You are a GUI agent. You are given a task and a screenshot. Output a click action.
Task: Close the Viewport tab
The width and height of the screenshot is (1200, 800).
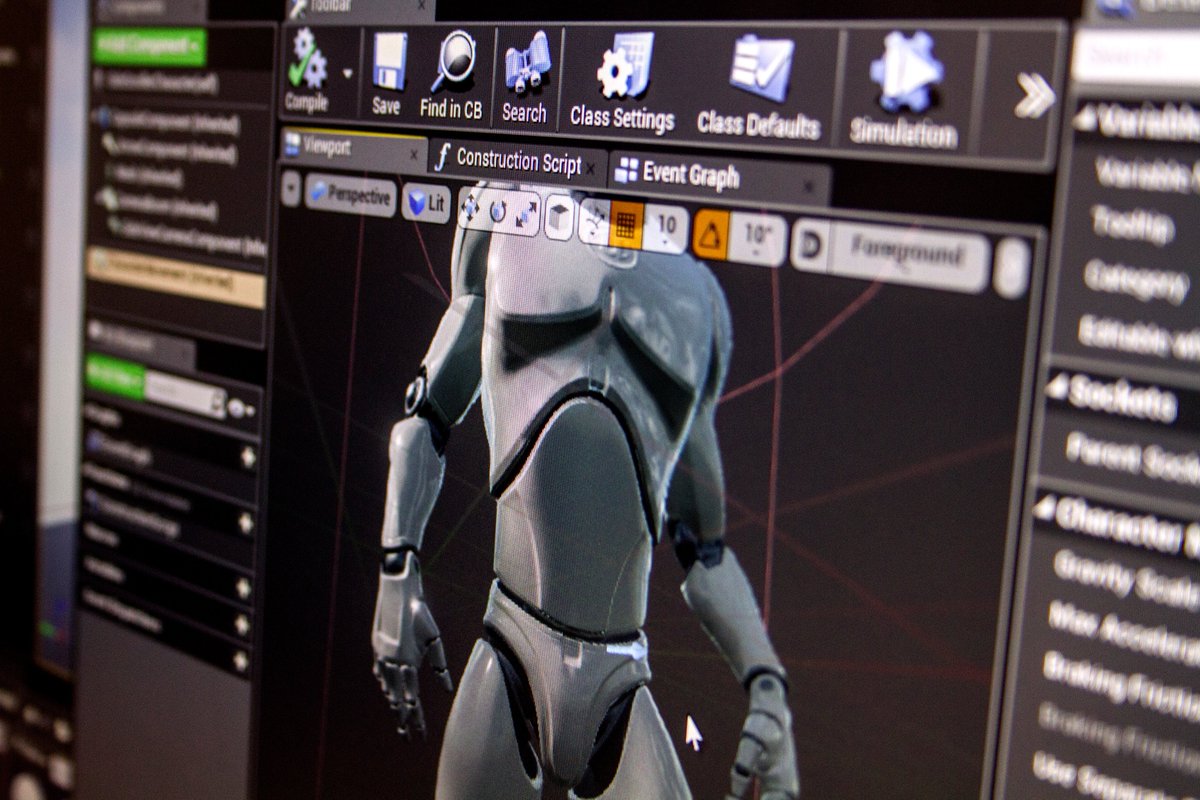coord(414,156)
